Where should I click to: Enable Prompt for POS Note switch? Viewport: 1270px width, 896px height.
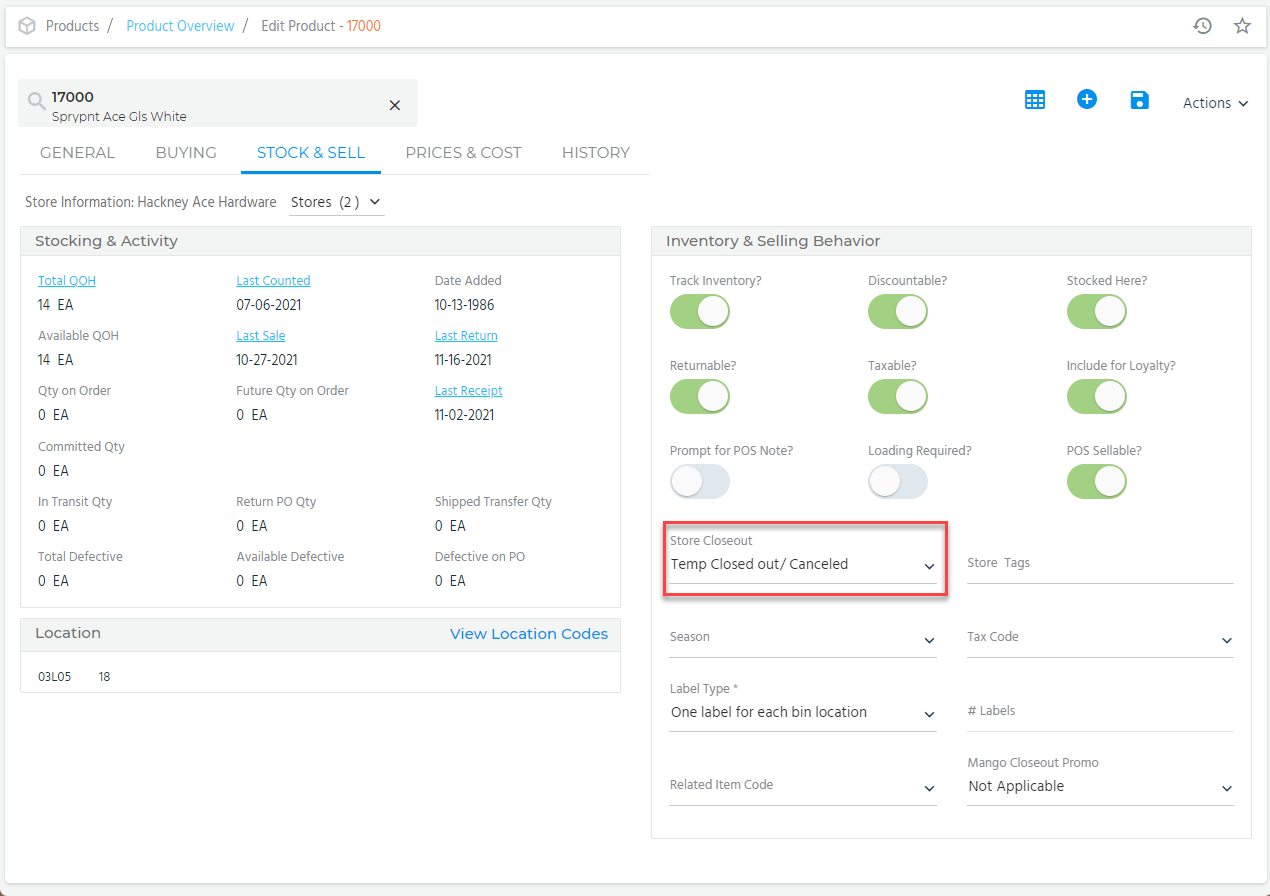[x=700, y=482]
